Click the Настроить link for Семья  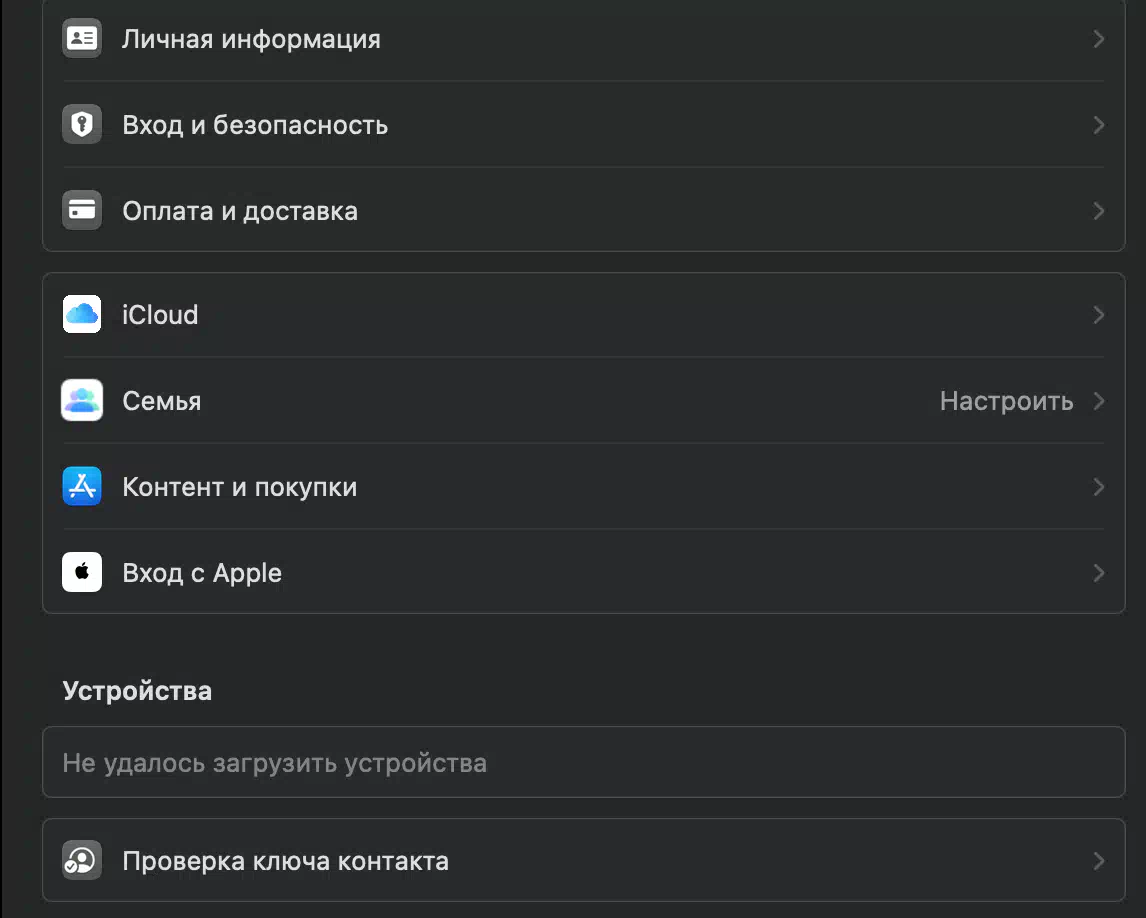point(1006,401)
